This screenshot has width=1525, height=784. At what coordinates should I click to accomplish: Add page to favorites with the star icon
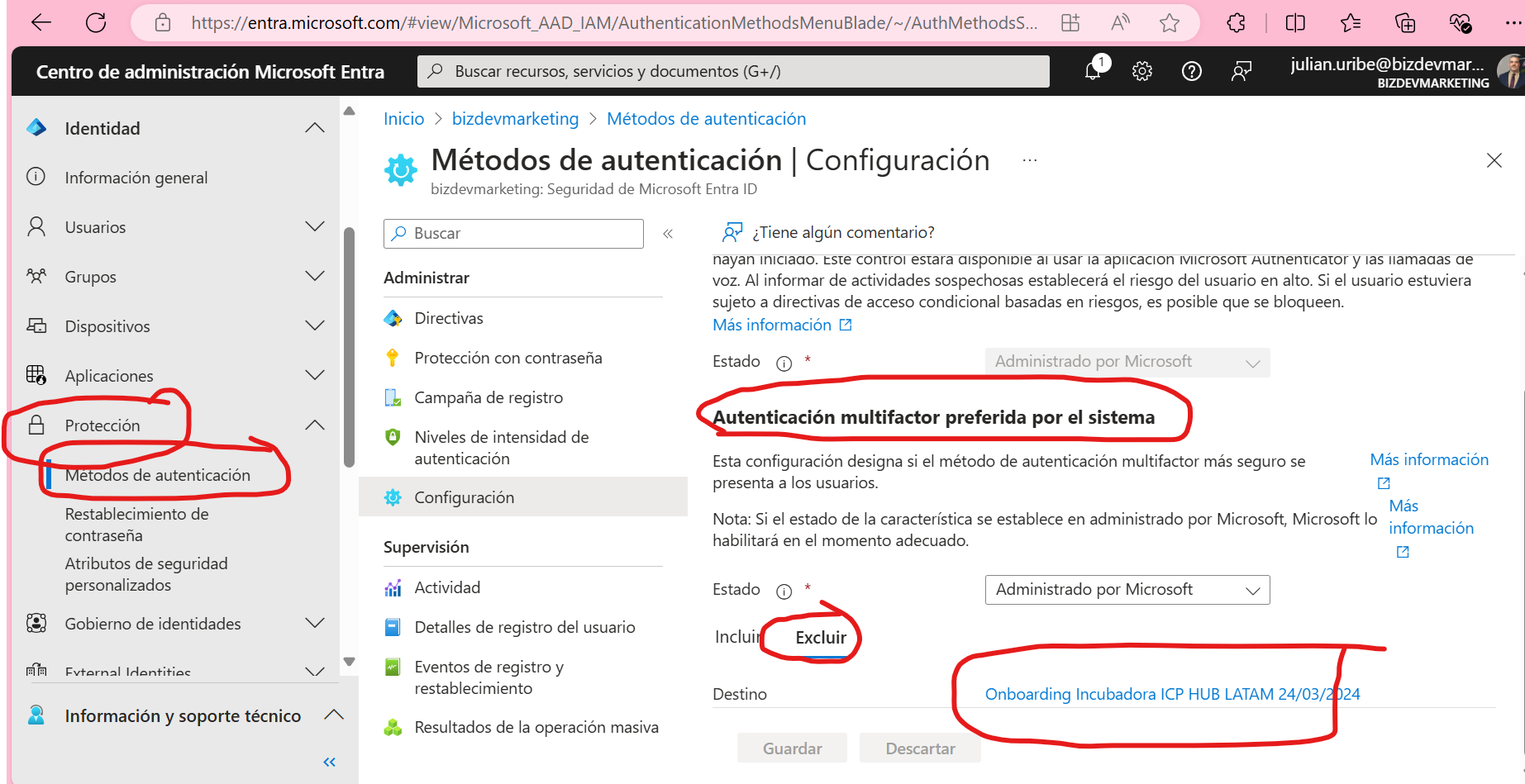[x=1169, y=23]
